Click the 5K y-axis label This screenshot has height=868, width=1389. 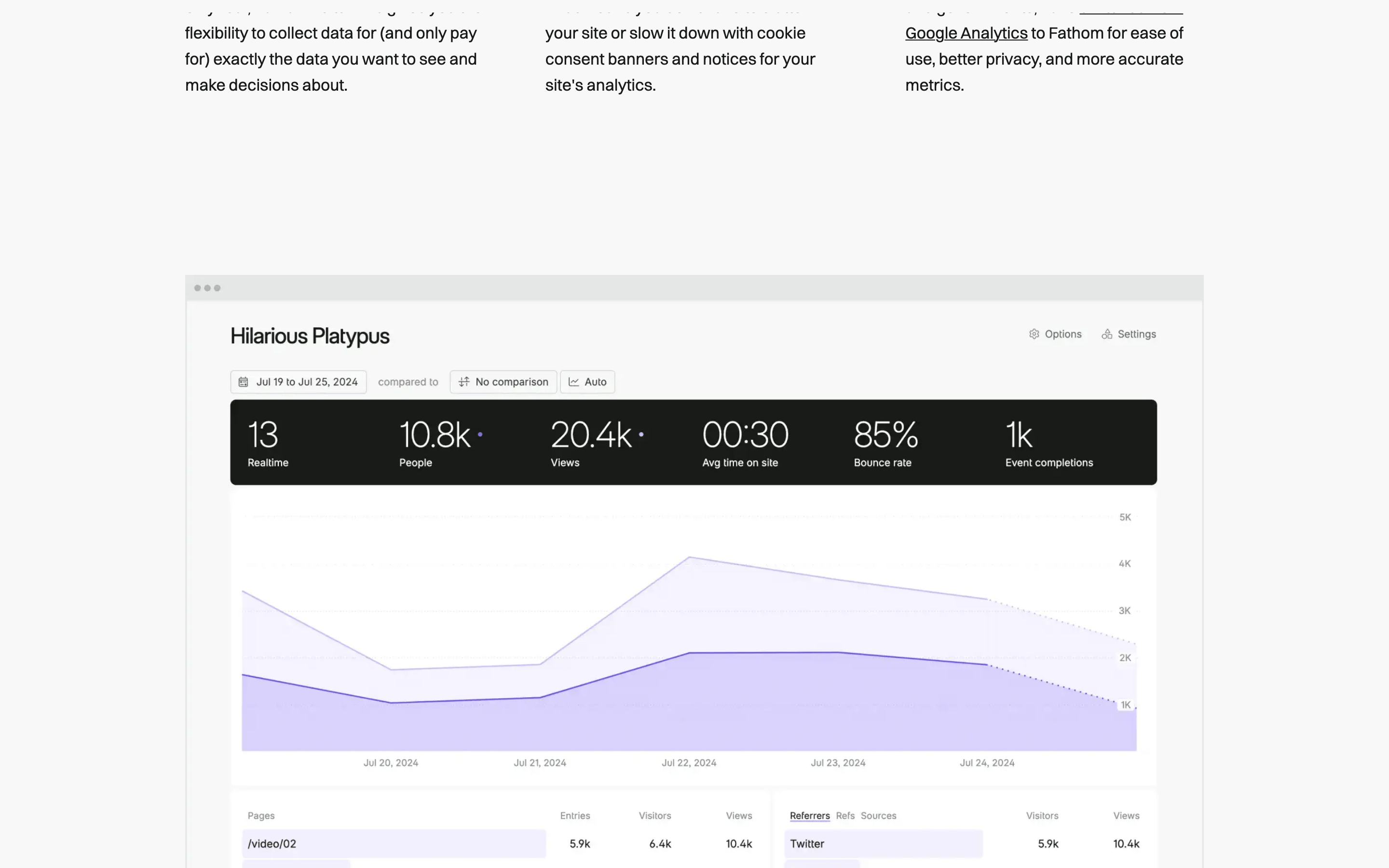coord(1125,517)
